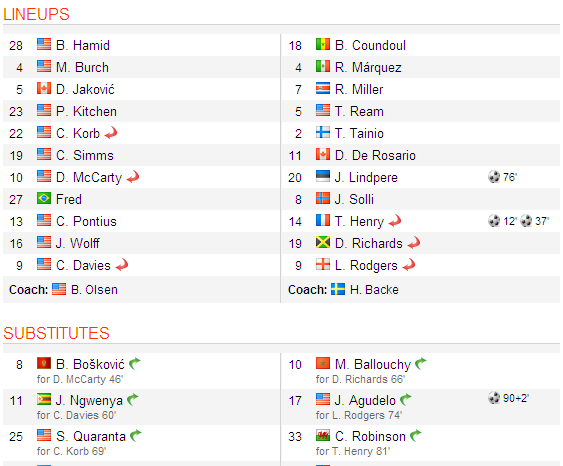This screenshot has height=466, width=563.
Task: Click the Brazil flag next to Fred
Action: point(44,198)
